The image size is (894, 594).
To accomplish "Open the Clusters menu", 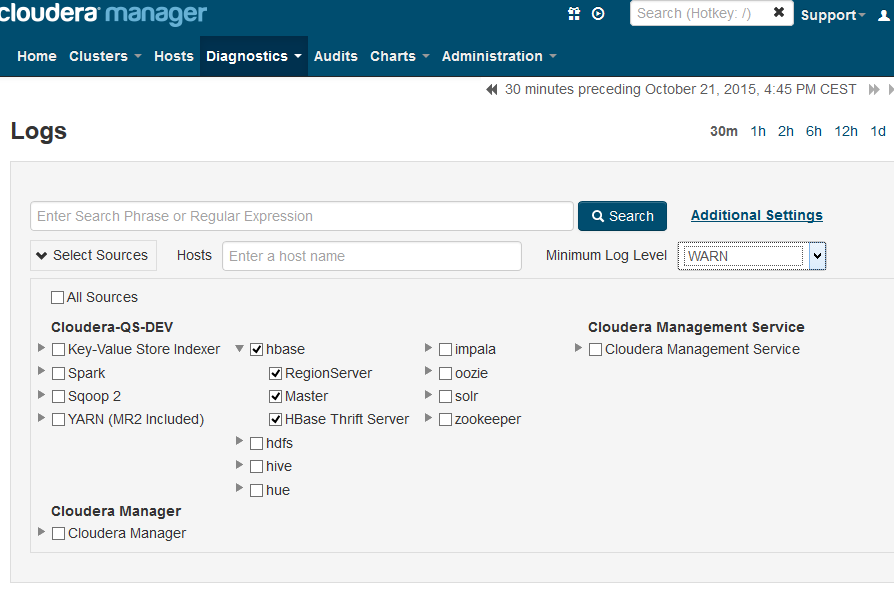I will coord(105,57).
